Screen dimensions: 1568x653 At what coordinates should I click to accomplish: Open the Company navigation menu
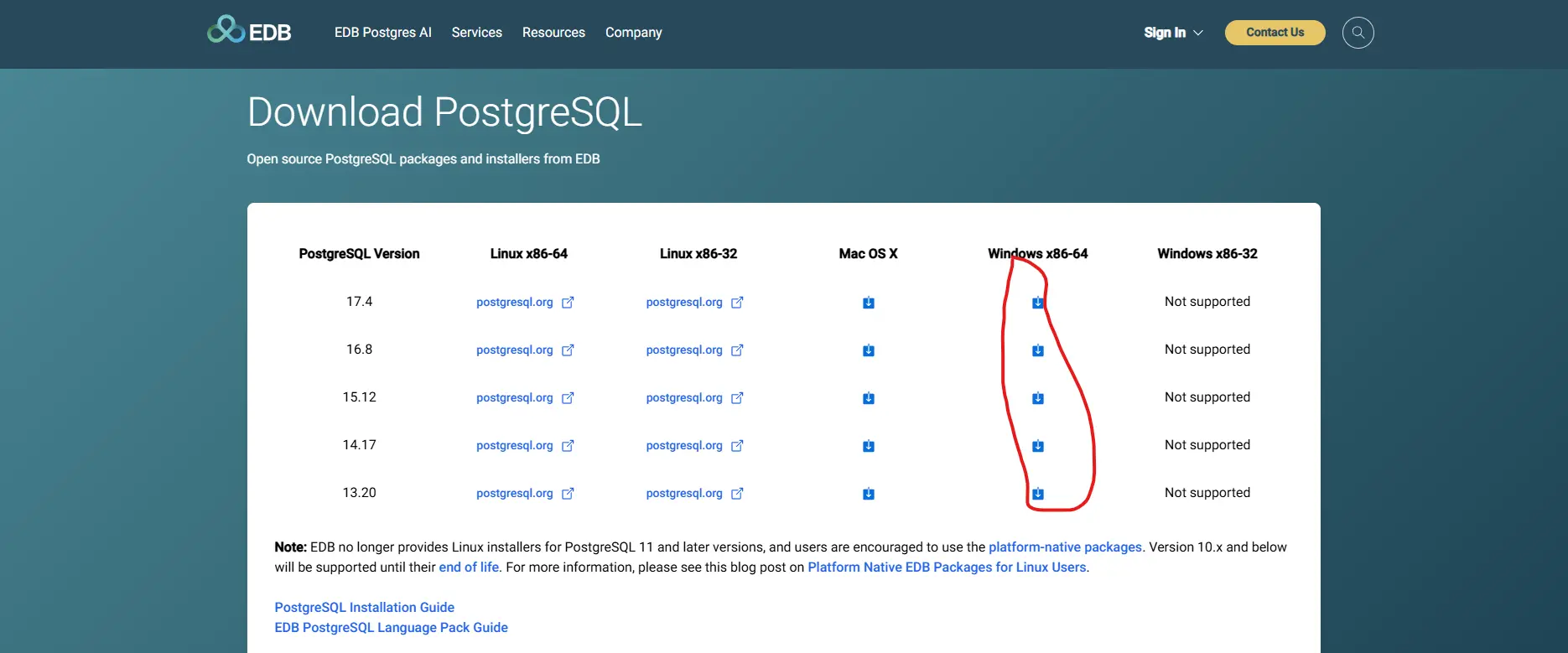(x=633, y=33)
